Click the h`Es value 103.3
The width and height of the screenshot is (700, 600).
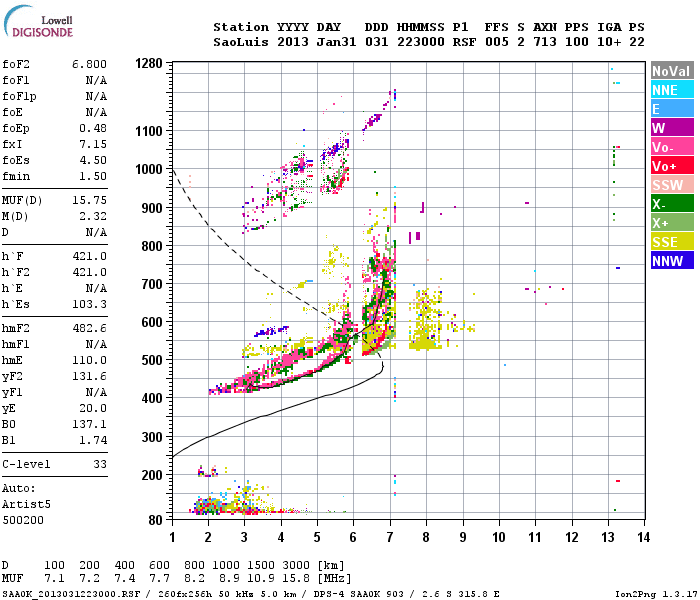click(x=89, y=304)
